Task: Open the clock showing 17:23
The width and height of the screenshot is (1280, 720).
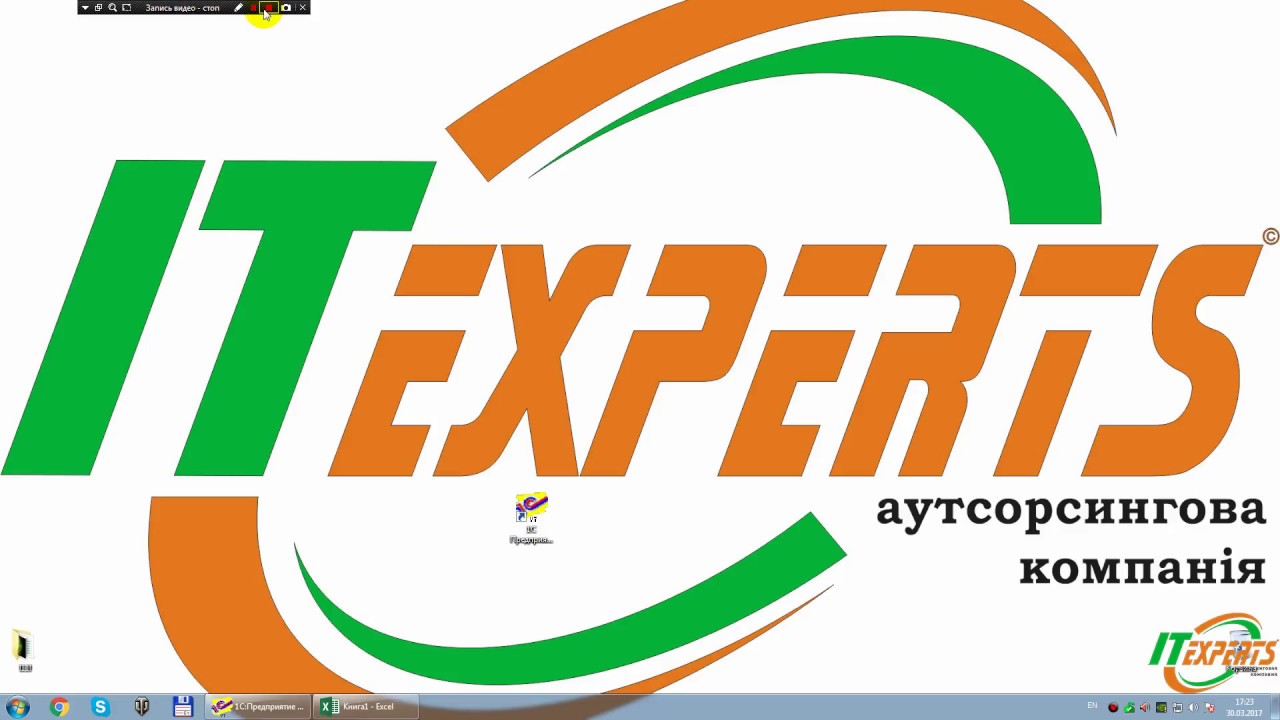Action: (x=1245, y=708)
